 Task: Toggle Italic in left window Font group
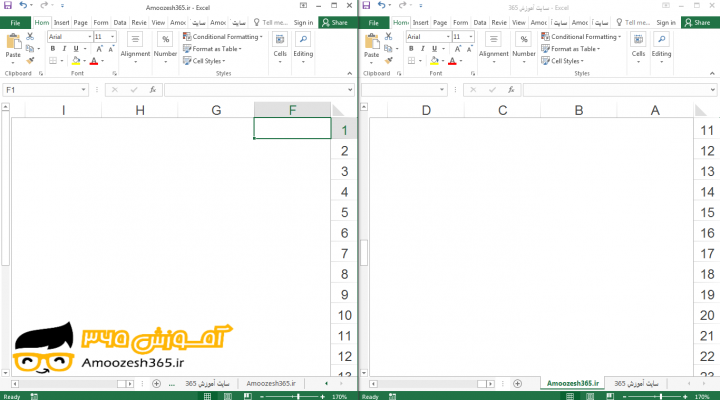[x=64, y=48]
